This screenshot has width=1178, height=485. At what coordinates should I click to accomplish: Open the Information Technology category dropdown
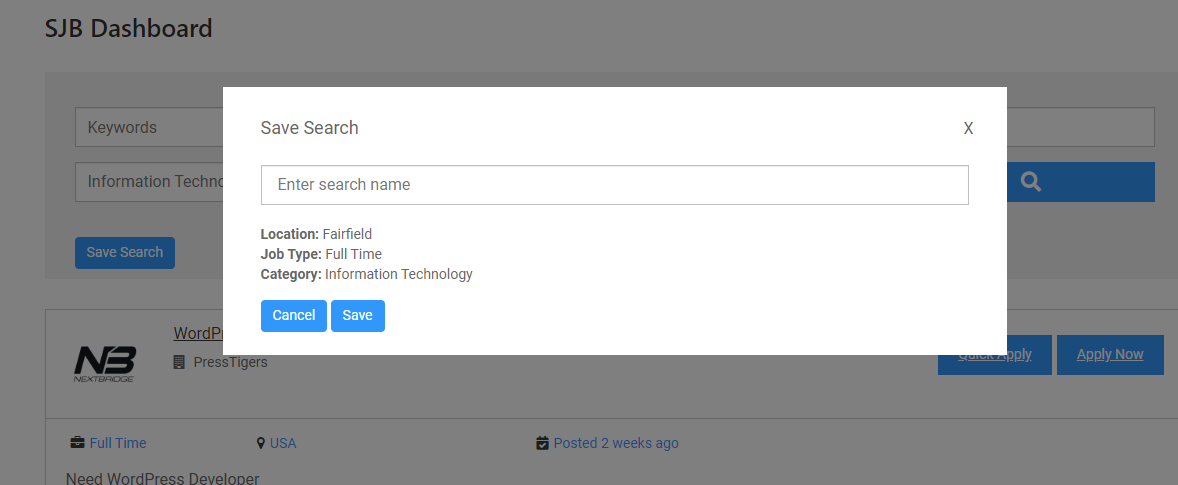150,182
